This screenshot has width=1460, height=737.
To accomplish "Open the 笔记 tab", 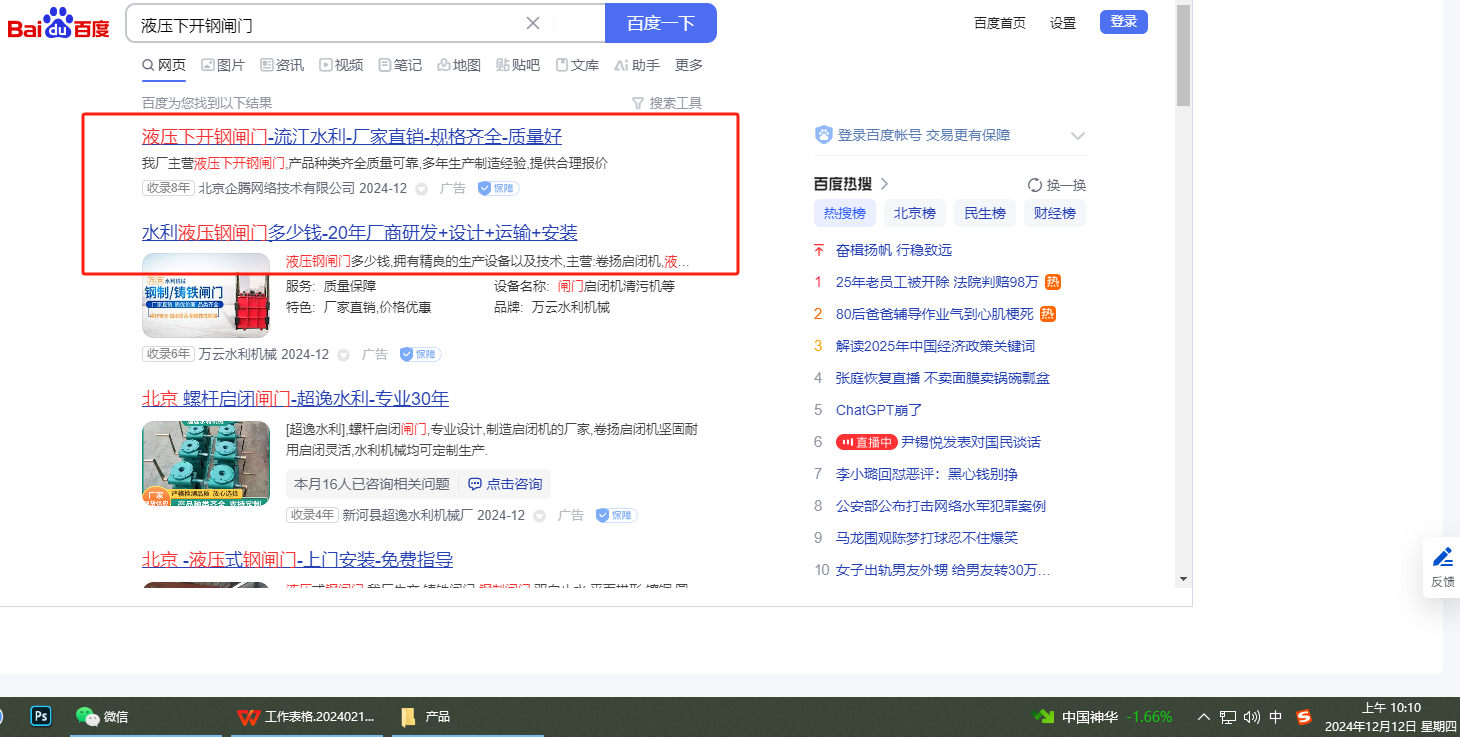I will pos(400,65).
